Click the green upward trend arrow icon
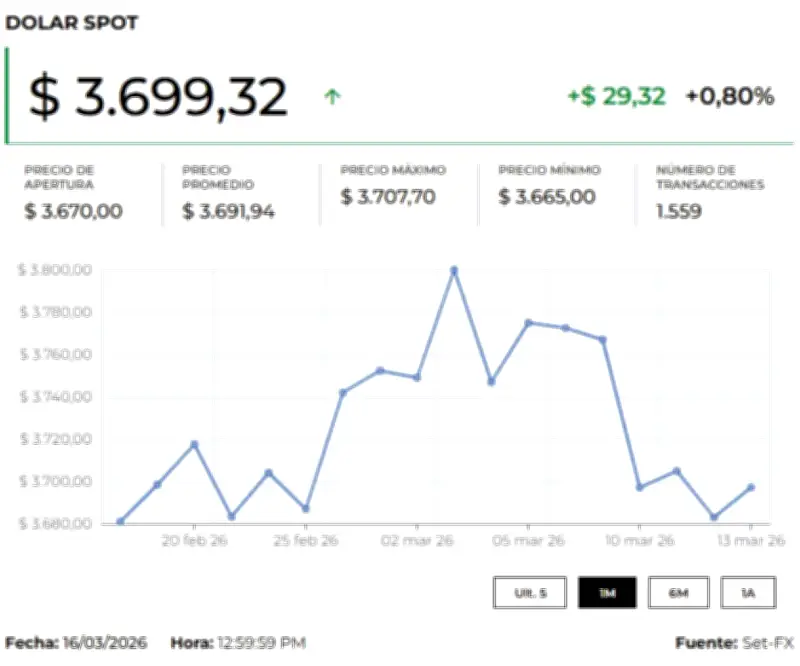The height and width of the screenshot is (666, 800). pos(334,95)
